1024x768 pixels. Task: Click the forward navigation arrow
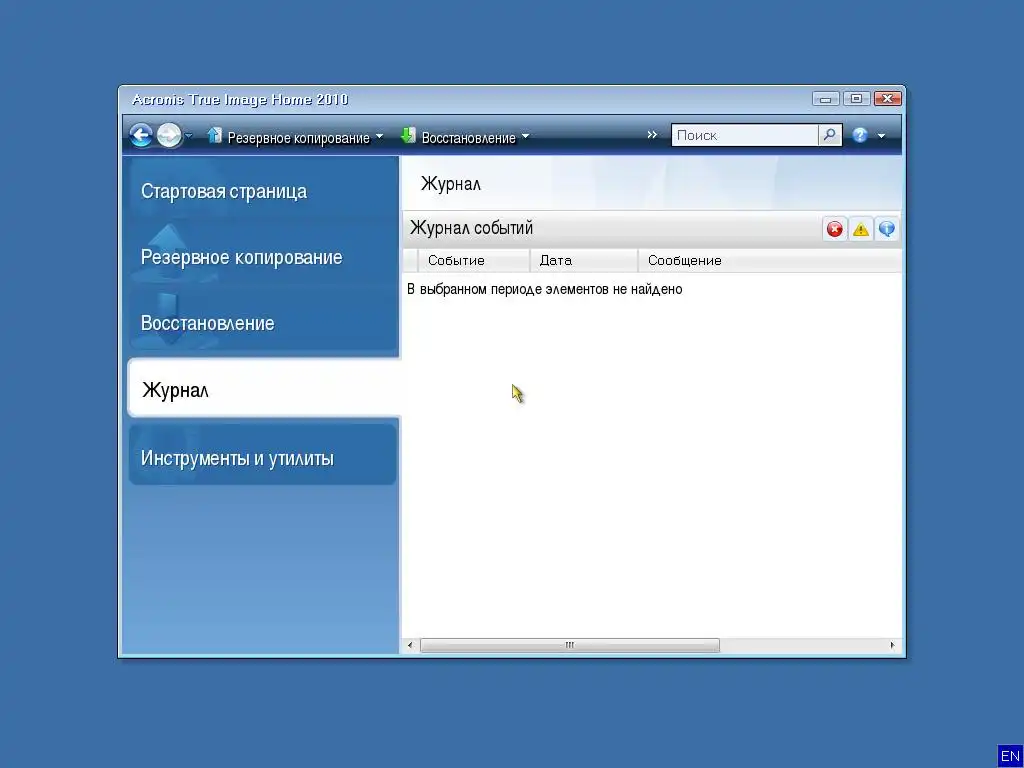coord(168,135)
